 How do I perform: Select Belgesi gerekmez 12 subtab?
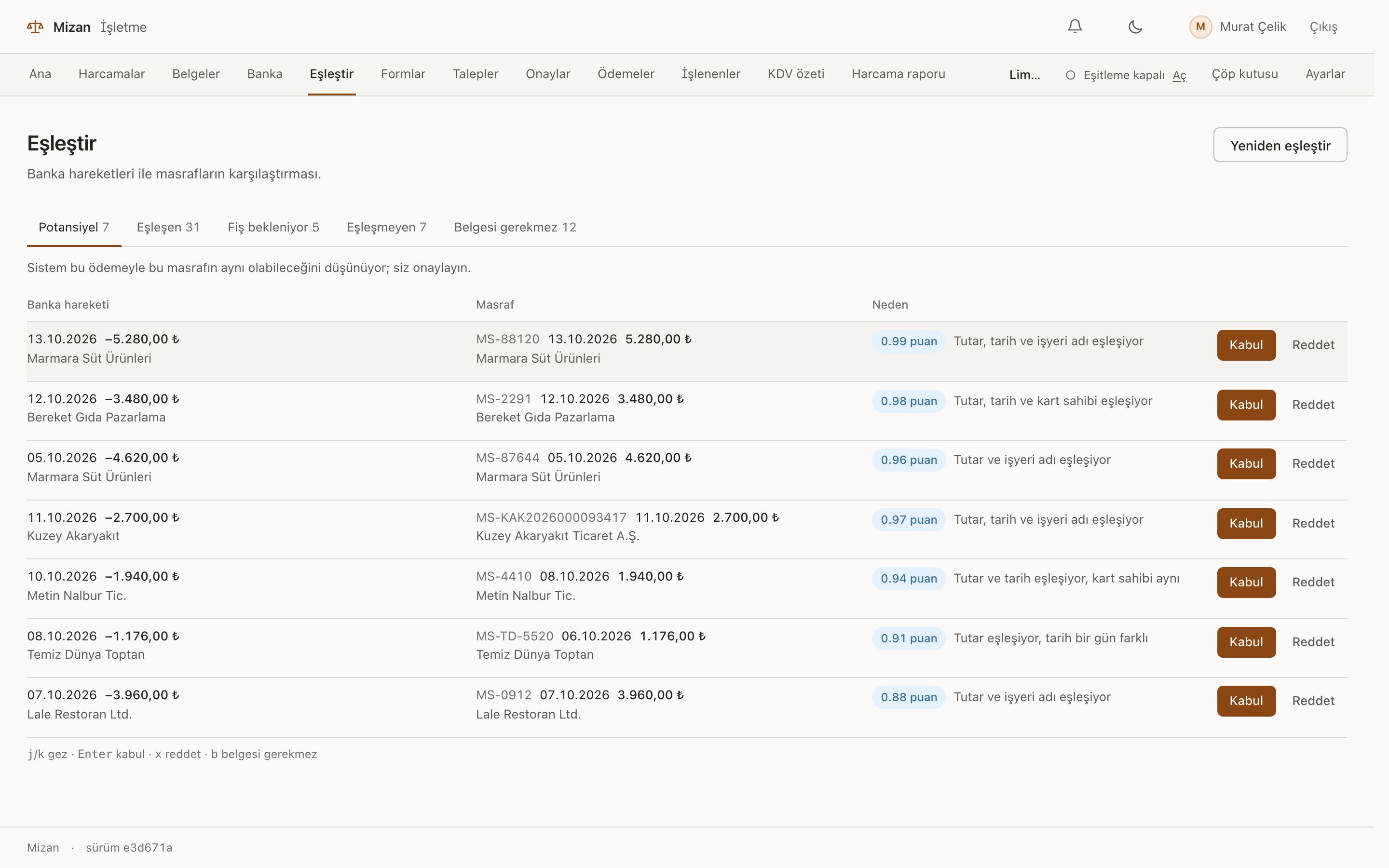click(515, 227)
